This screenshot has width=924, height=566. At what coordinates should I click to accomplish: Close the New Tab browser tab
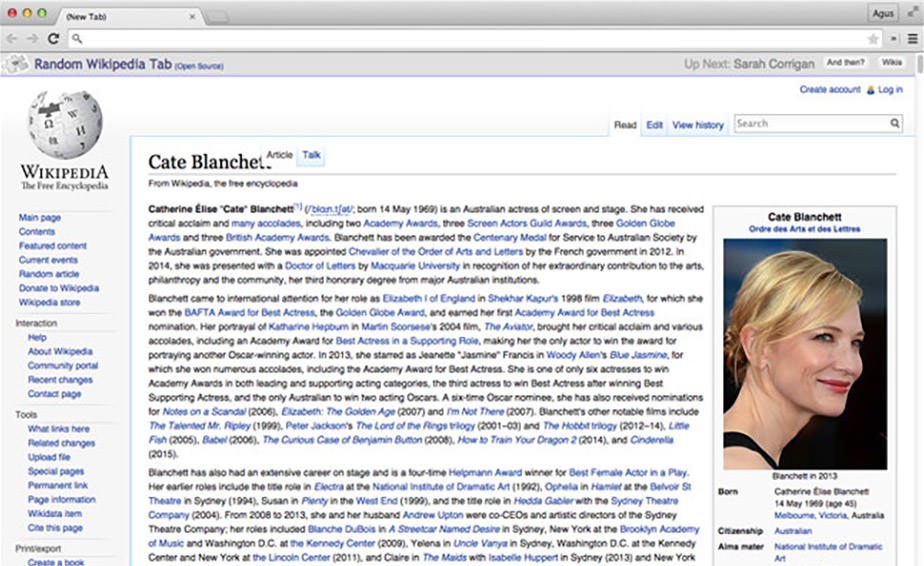(192, 17)
